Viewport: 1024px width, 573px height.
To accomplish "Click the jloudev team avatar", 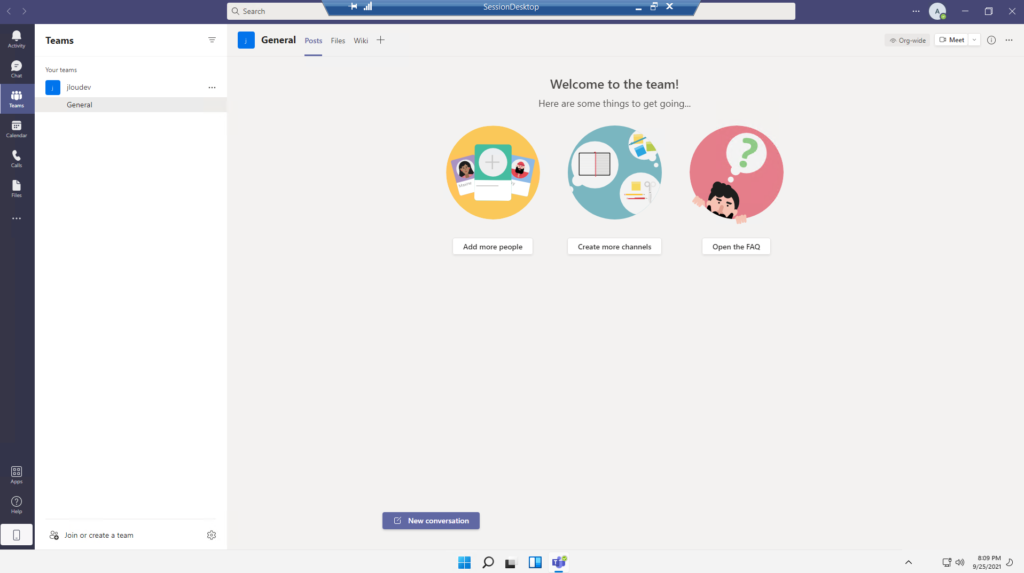I will tap(53, 87).
